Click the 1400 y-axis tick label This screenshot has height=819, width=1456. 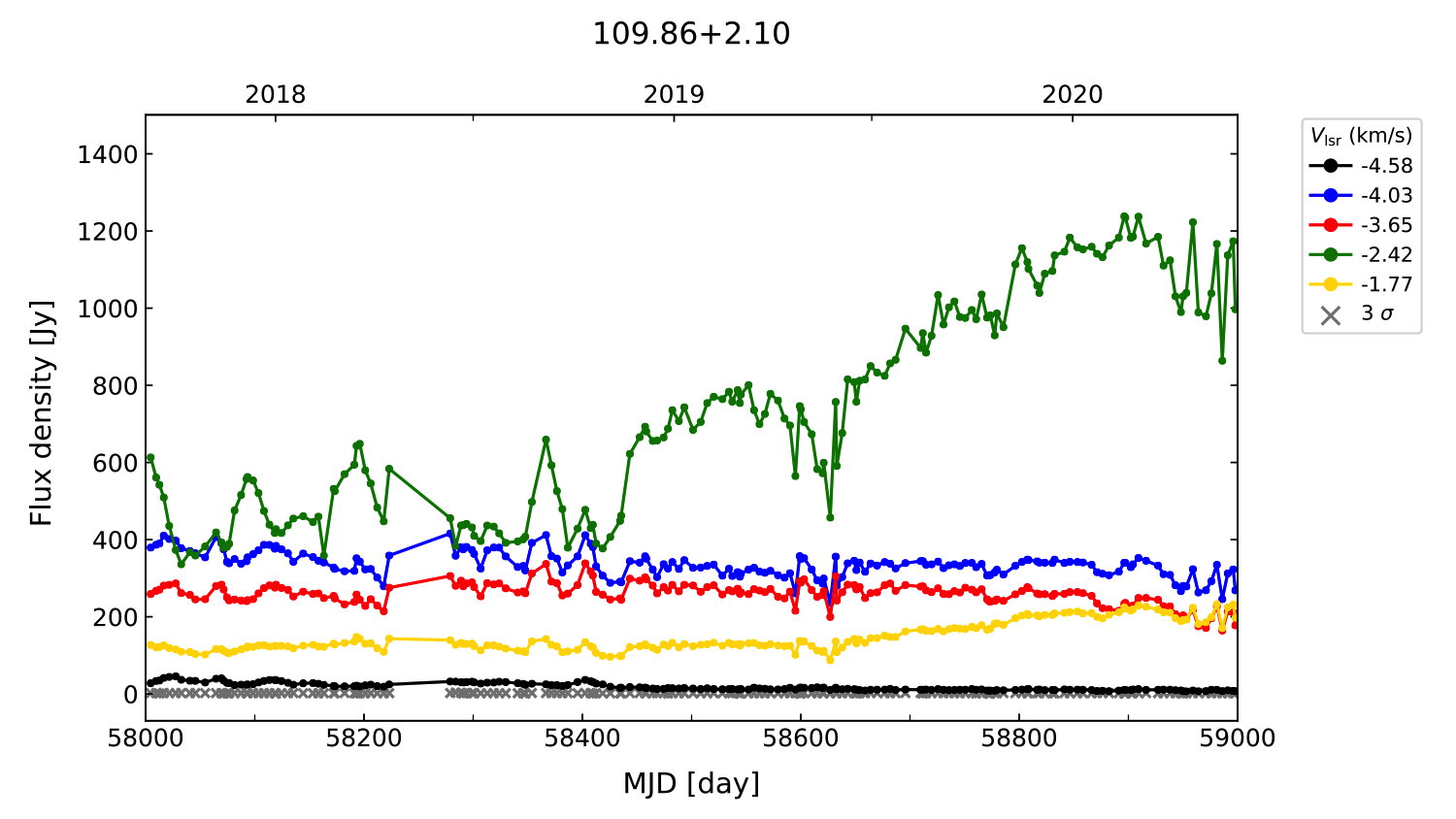point(108,154)
